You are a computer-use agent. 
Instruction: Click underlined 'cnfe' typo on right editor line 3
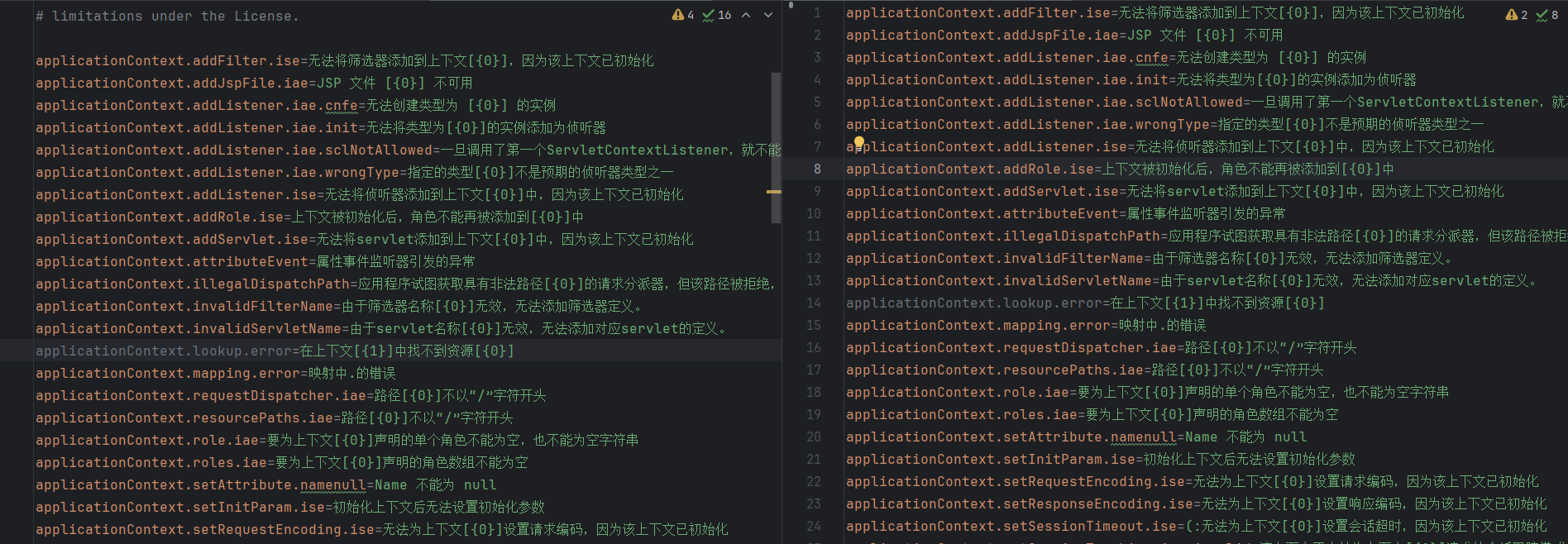(1151, 57)
